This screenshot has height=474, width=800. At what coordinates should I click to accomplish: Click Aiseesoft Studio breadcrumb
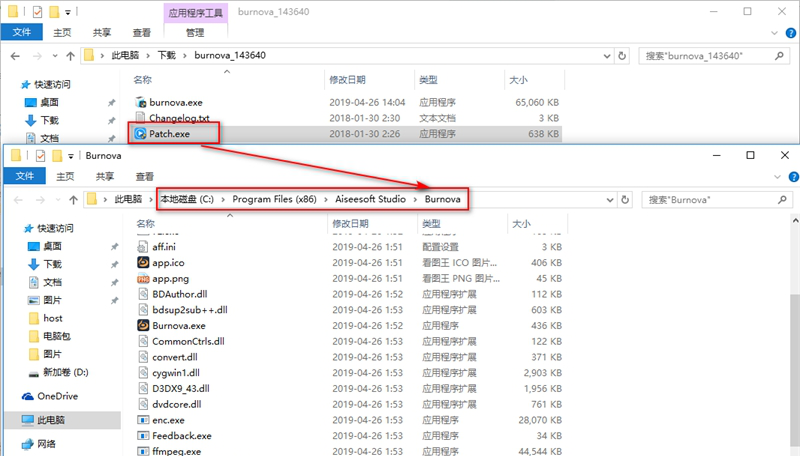click(370, 199)
